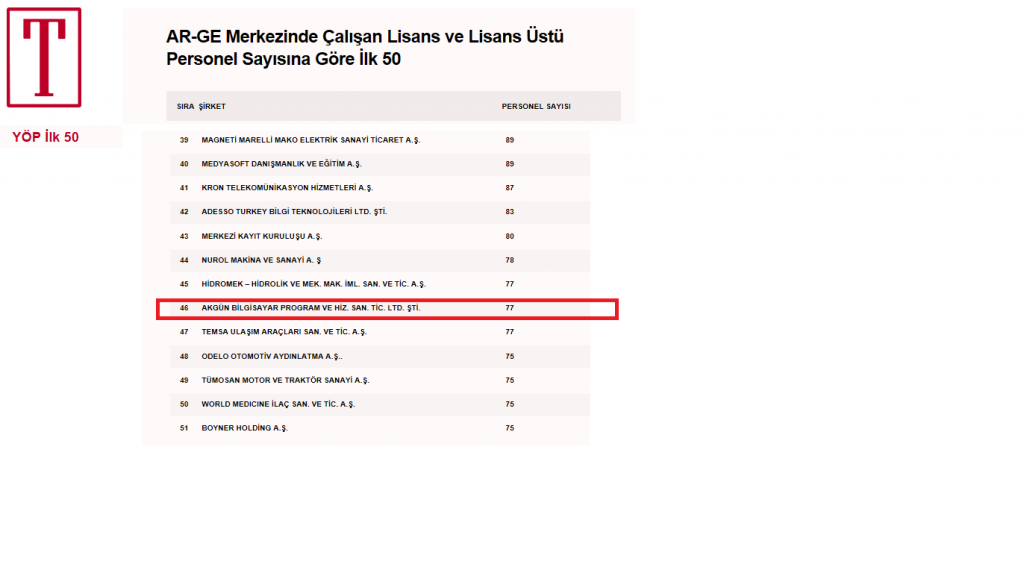Select AKGÜN BİLGİSAYAR PROGRAM row
1024x573 pixels.
click(x=387, y=308)
